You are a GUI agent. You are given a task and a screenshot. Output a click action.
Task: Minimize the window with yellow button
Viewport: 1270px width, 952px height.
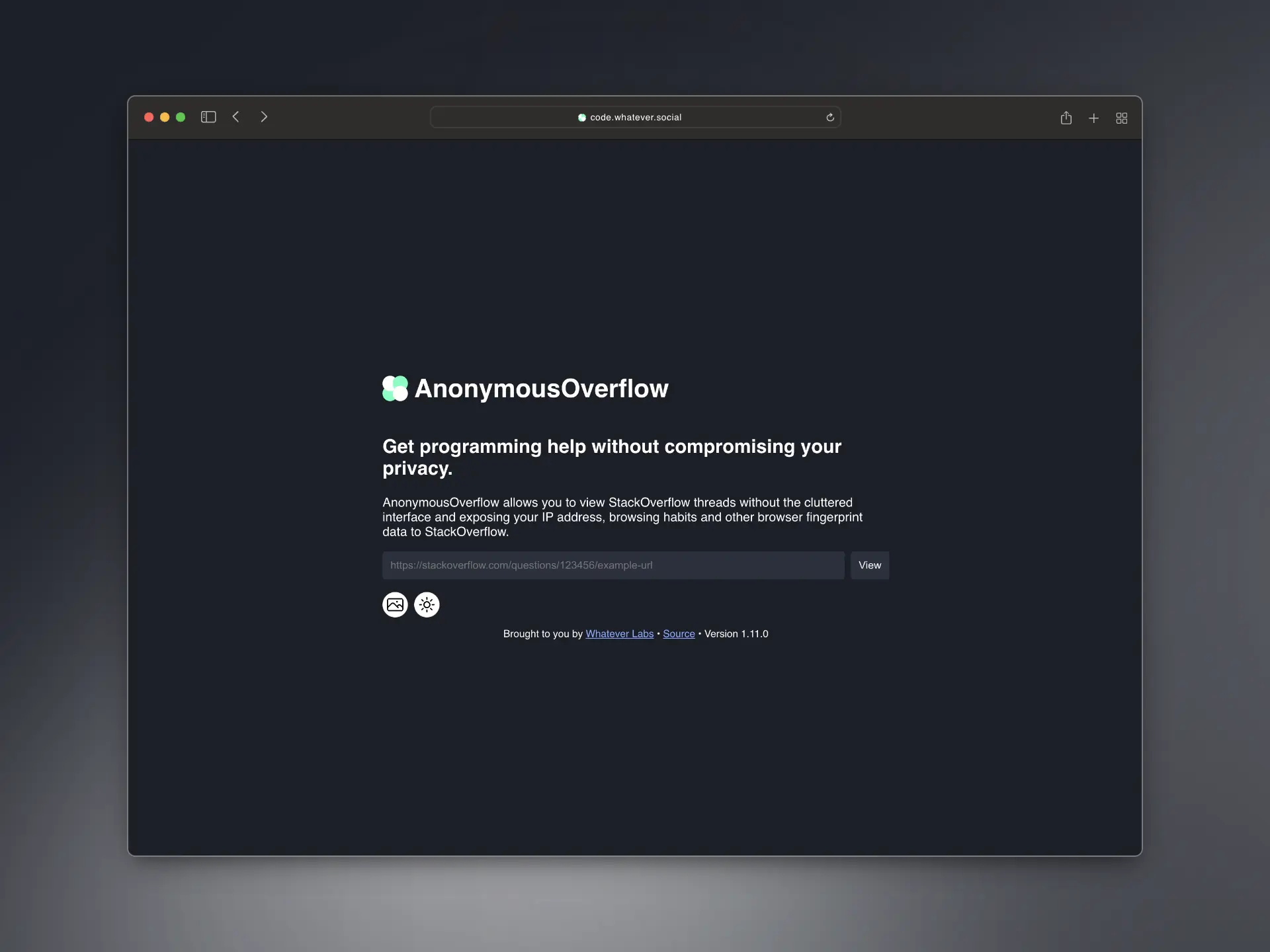(165, 117)
